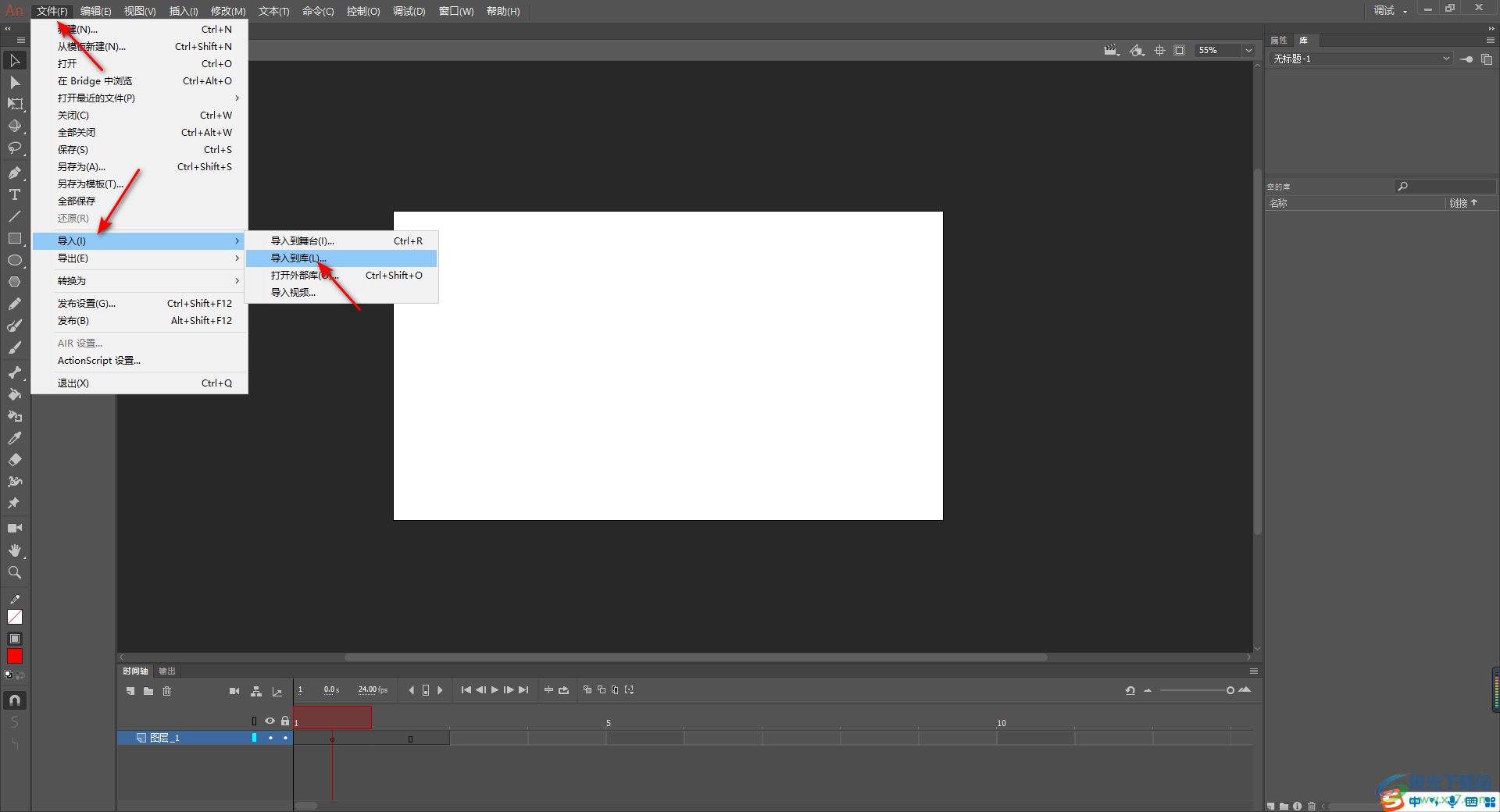
Task: Select the Oval tool
Action: [x=15, y=260]
